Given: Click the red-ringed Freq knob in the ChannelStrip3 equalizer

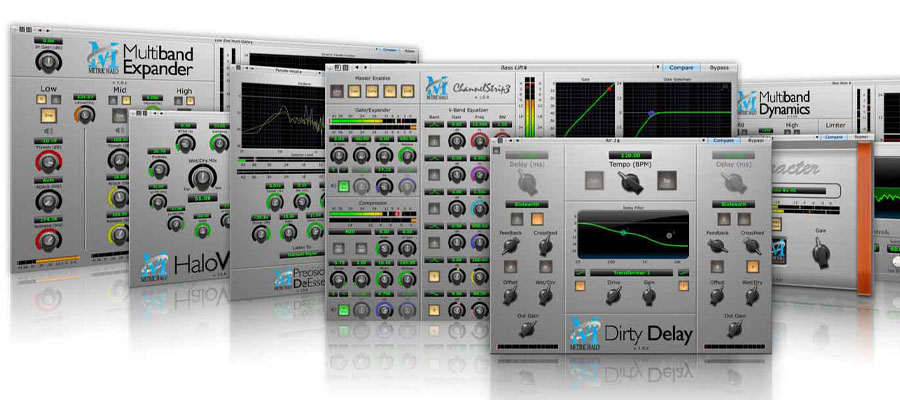Looking at the screenshot, I should click(x=479, y=141).
